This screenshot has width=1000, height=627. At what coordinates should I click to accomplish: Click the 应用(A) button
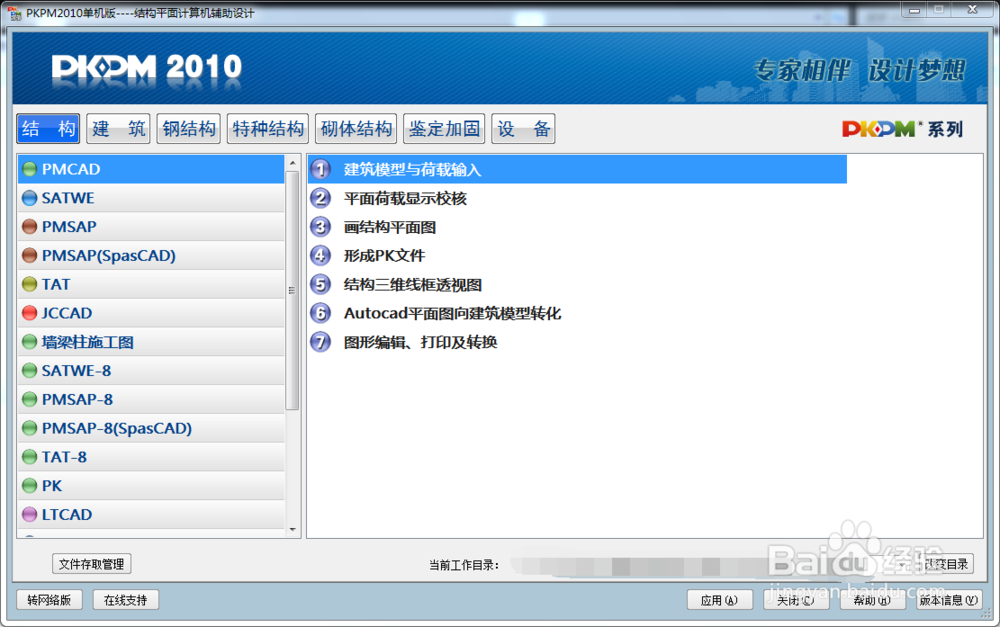pos(719,600)
